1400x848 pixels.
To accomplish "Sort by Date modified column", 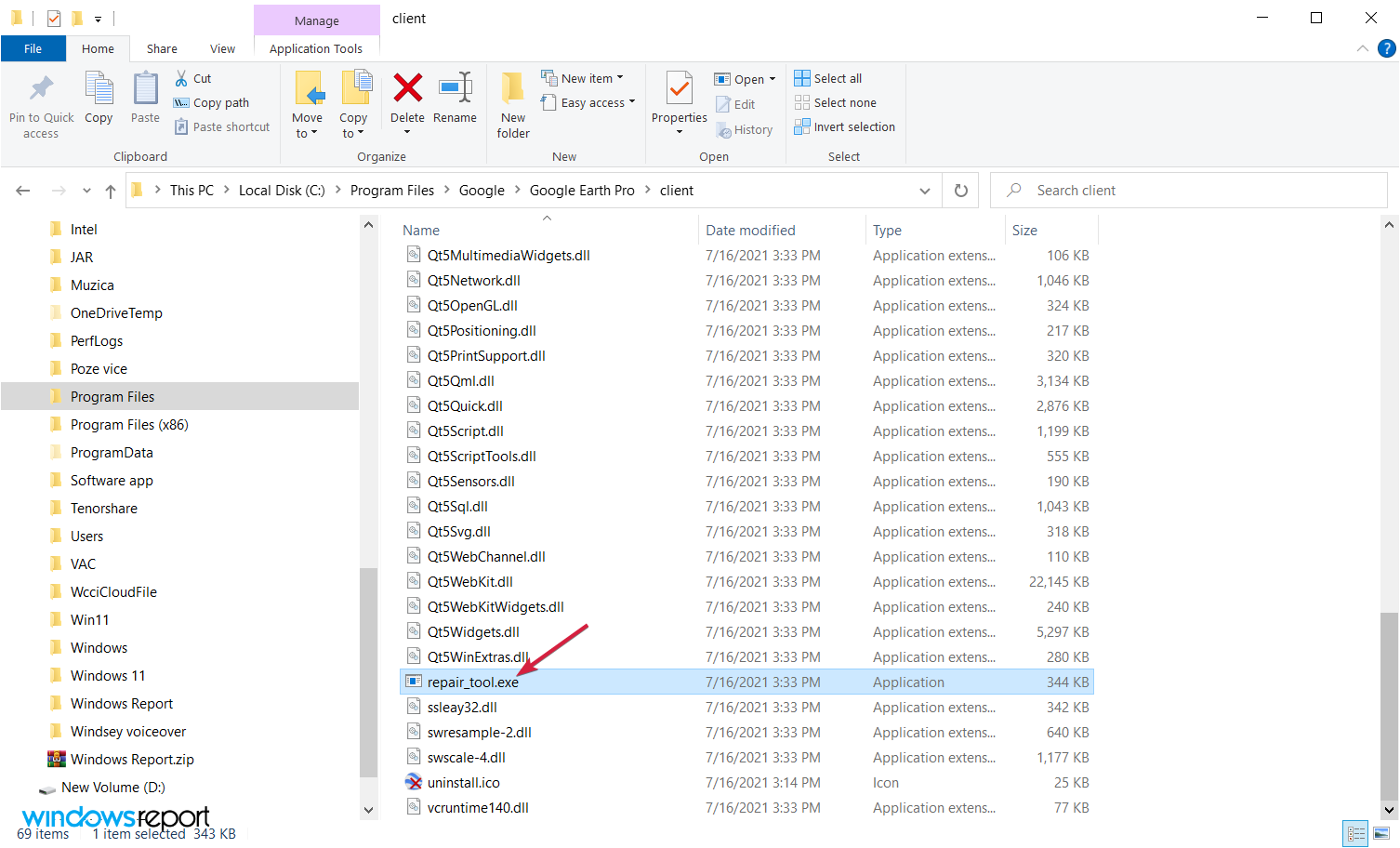I will point(781,230).
